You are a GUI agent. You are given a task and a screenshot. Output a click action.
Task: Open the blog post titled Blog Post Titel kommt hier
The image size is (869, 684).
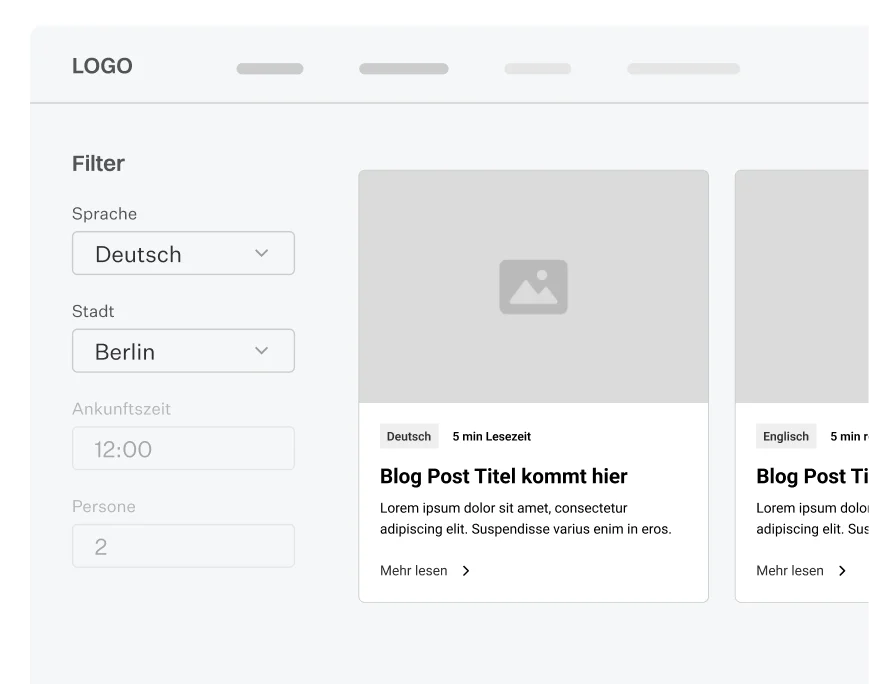503,476
